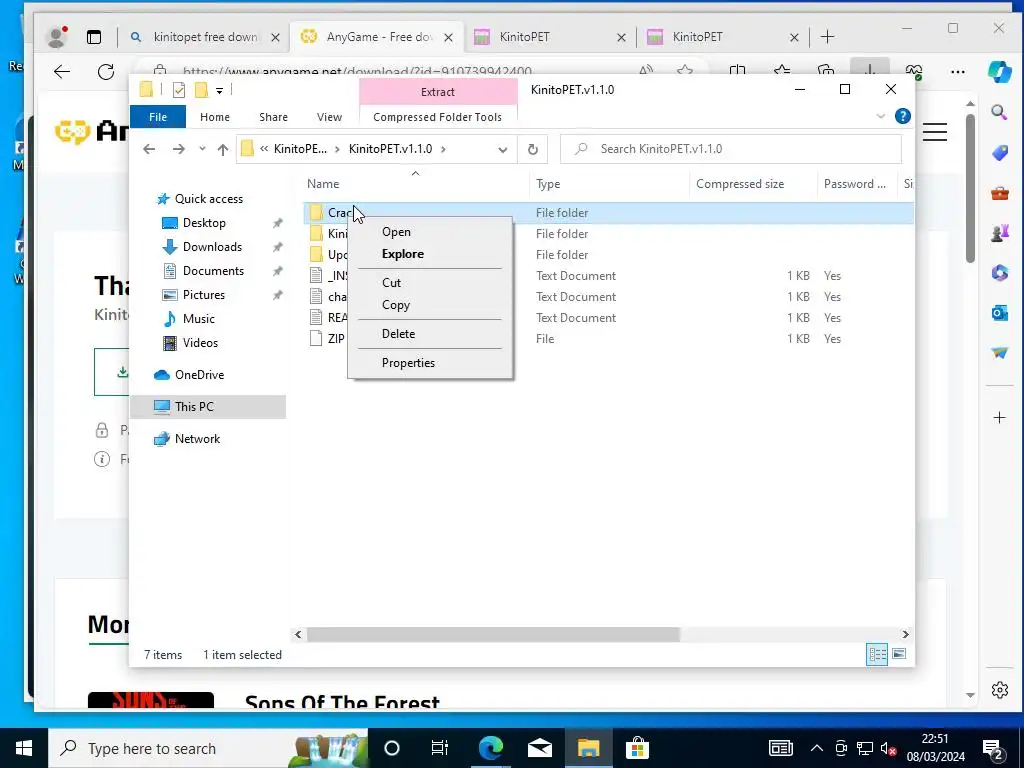This screenshot has height=768, width=1024.
Task: Open Customize Quick Access Toolbar dropdown
Action: coord(219,91)
